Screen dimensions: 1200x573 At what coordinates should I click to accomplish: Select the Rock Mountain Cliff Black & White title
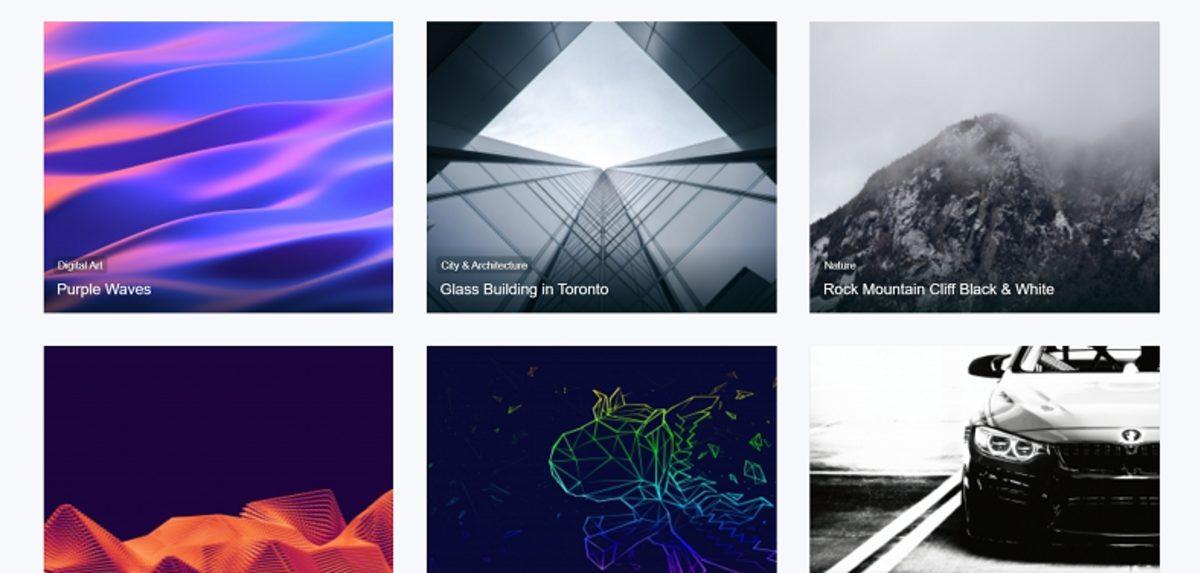point(938,289)
